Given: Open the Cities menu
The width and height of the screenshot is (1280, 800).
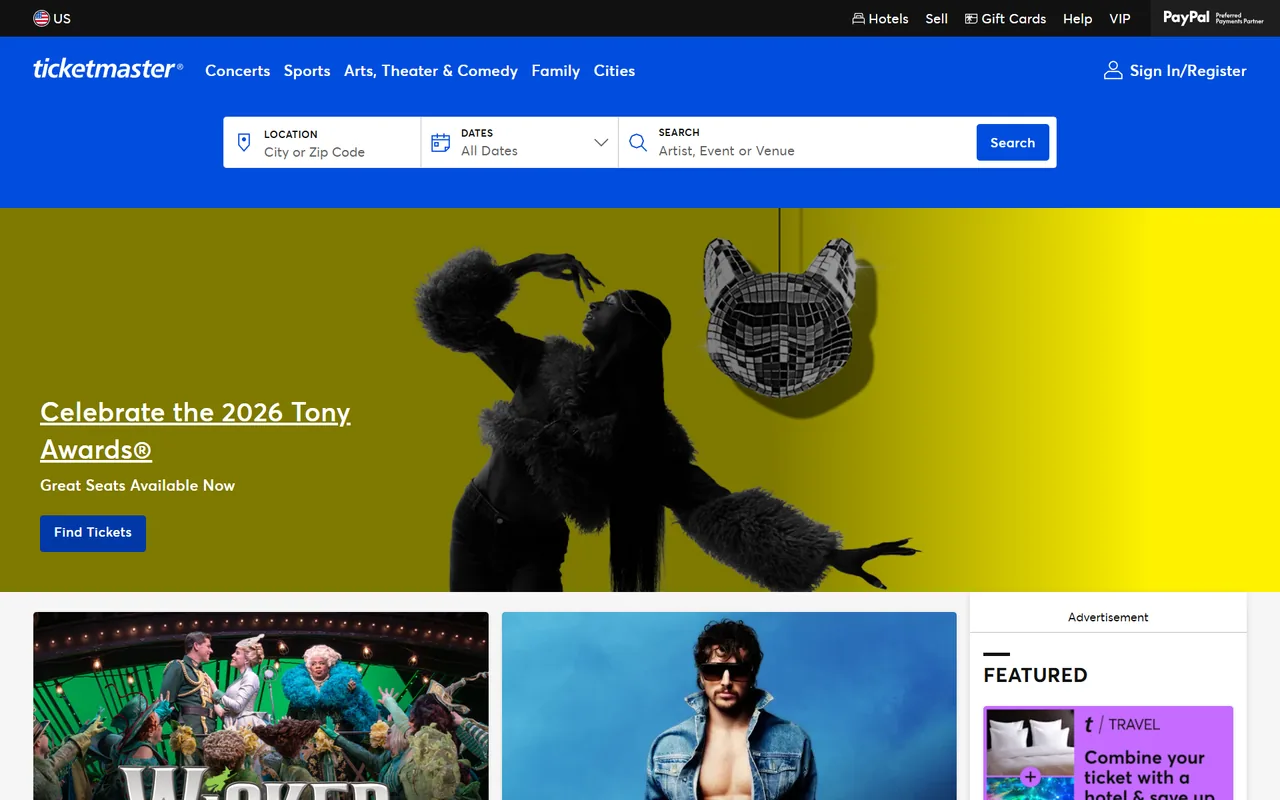Looking at the screenshot, I should coord(614,71).
